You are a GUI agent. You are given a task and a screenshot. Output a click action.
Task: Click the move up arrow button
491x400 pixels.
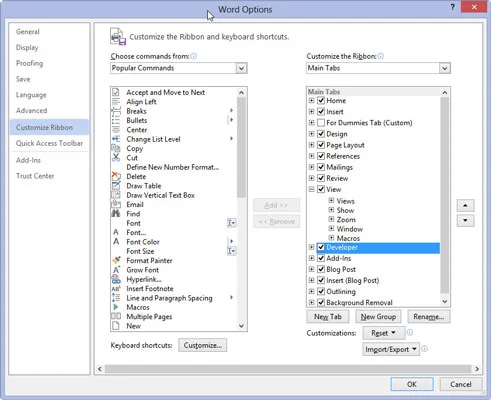[x=465, y=205]
